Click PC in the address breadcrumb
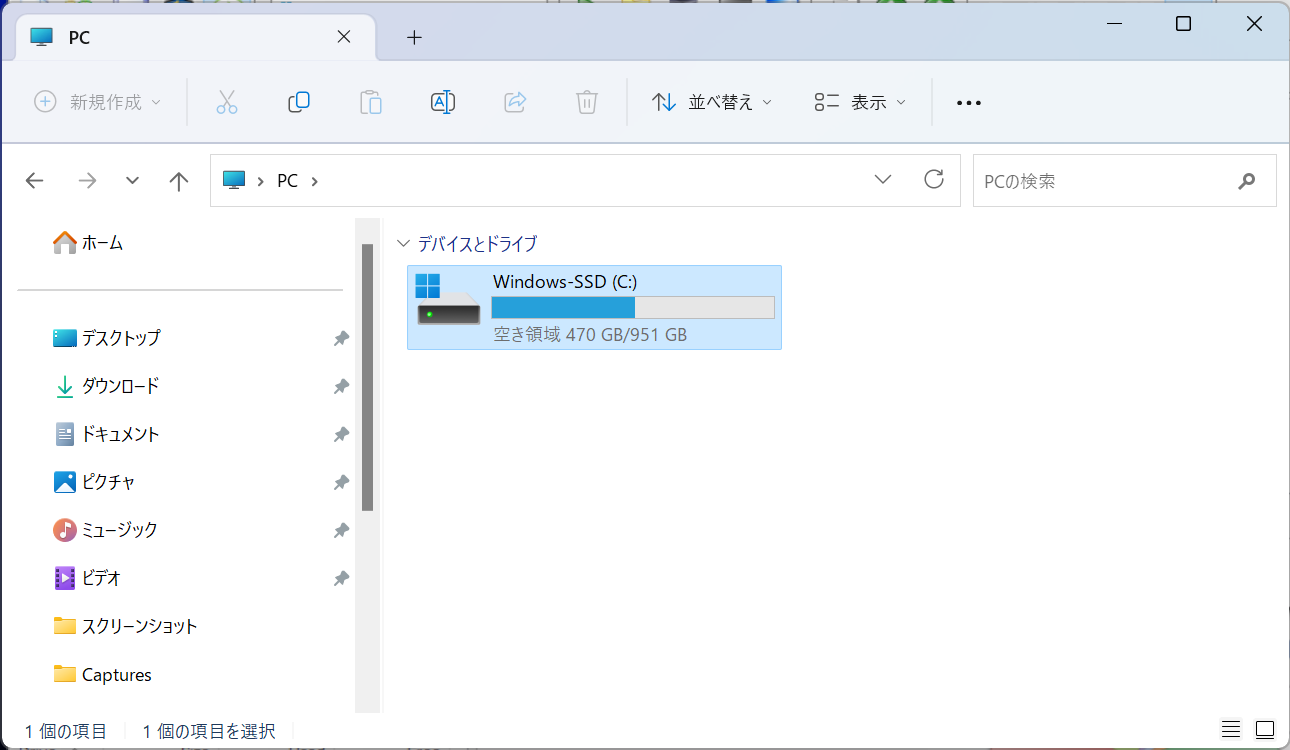The image size is (1290, 750). coord(287,181)
